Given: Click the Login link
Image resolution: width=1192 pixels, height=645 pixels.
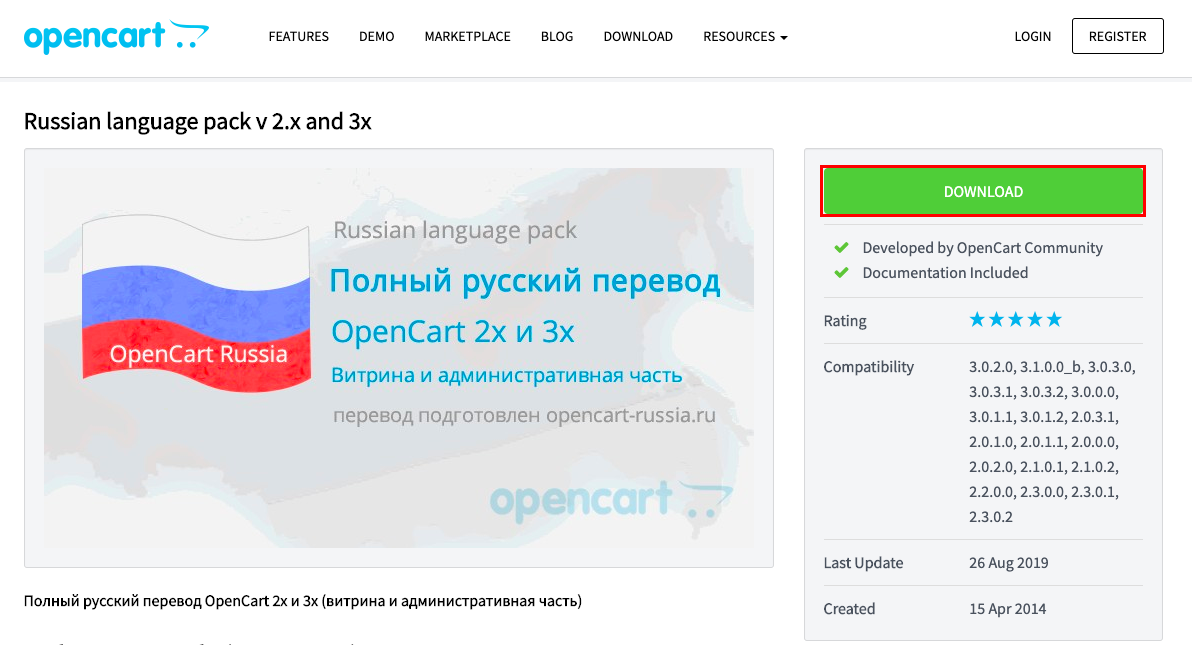Looking at the screenshot, I should 1032,37.
